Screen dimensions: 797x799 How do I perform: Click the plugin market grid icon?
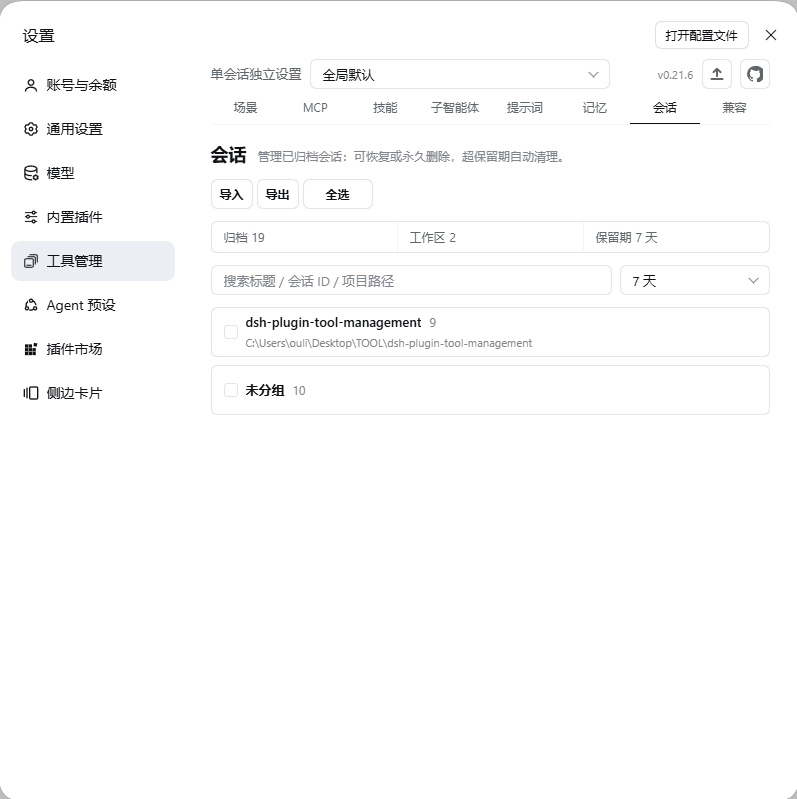(31, 349)
